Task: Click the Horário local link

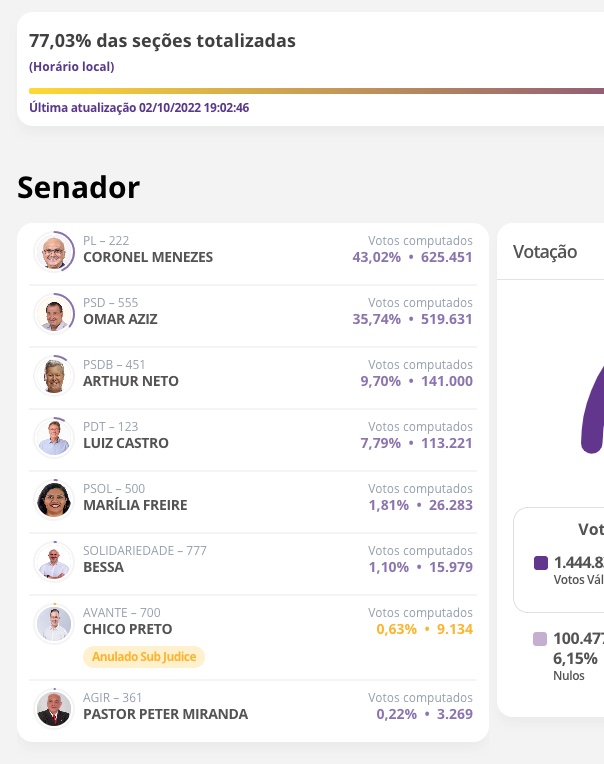Action: coord(72,67)
